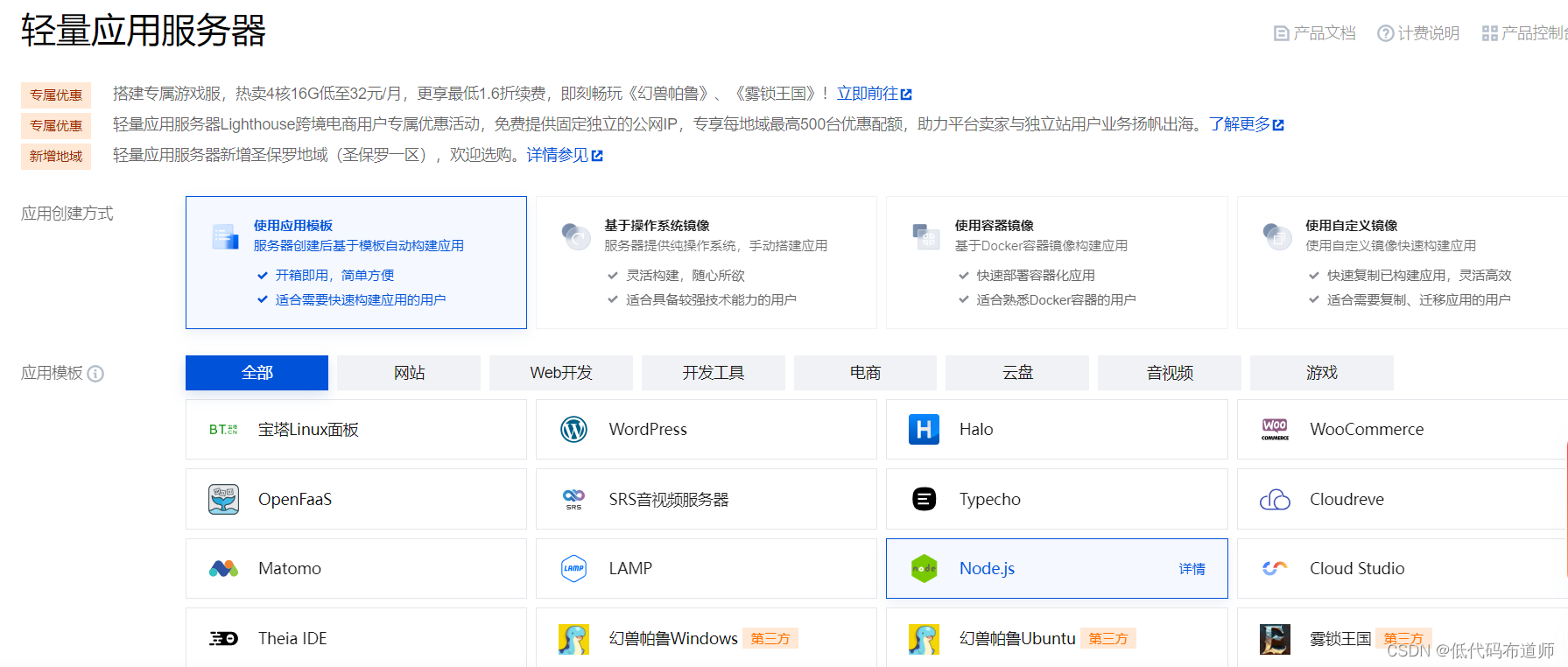
Task: Open the Node.js 详情 link
Action: 1192,569
